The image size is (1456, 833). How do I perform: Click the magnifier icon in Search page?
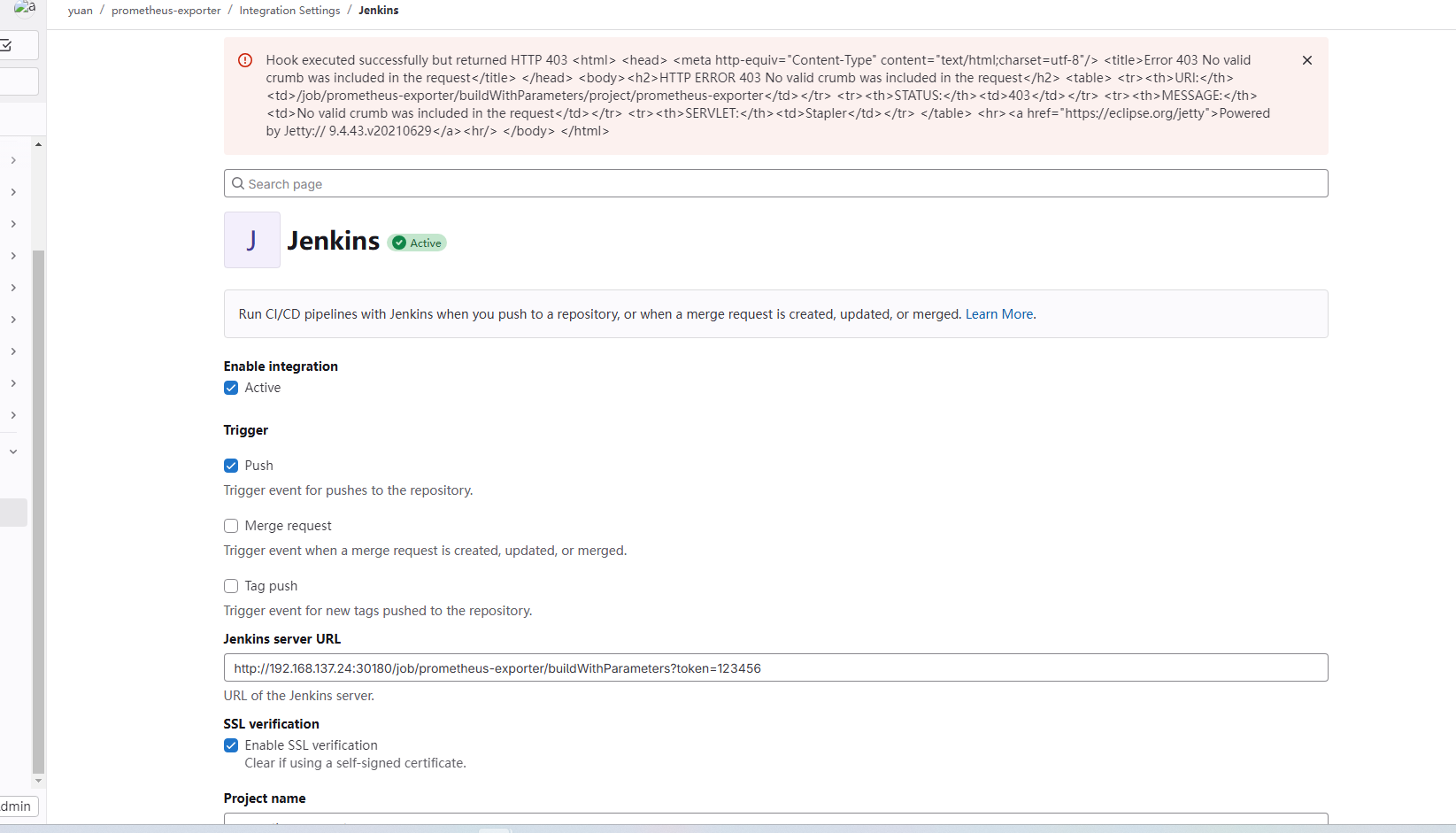click(x=237, y=183)
